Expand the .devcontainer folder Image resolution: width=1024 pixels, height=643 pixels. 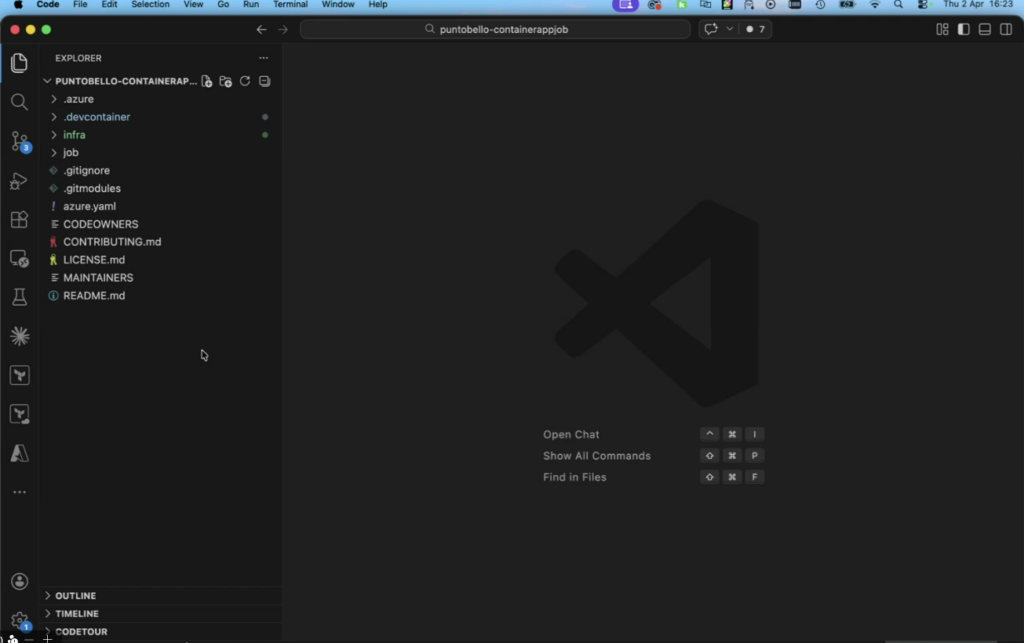click(96, 117)
